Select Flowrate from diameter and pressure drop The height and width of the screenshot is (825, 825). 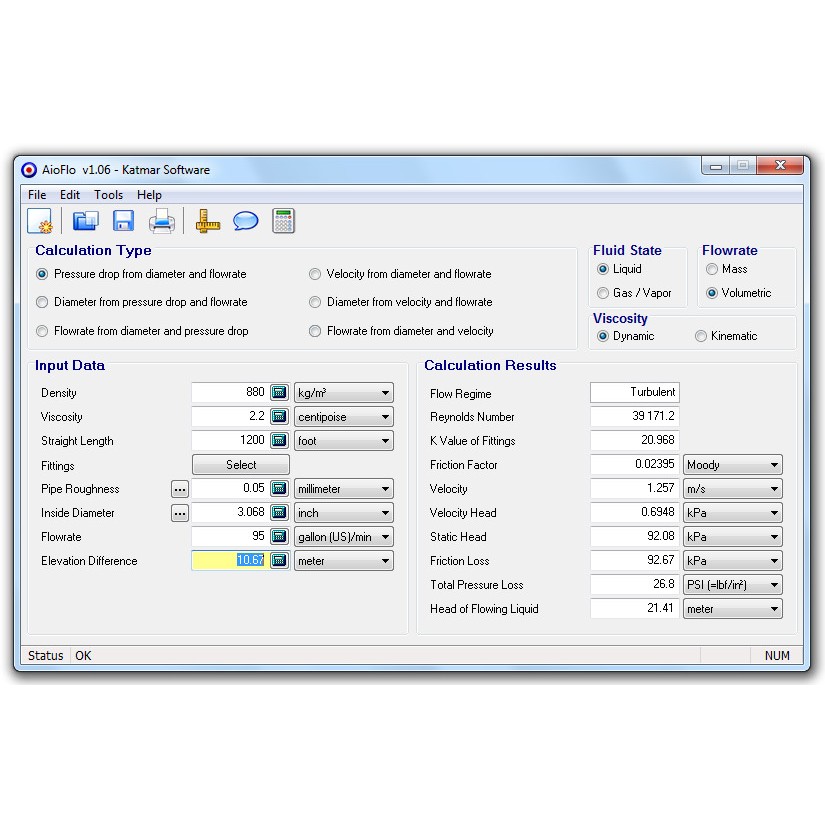(x=142, y=331)
